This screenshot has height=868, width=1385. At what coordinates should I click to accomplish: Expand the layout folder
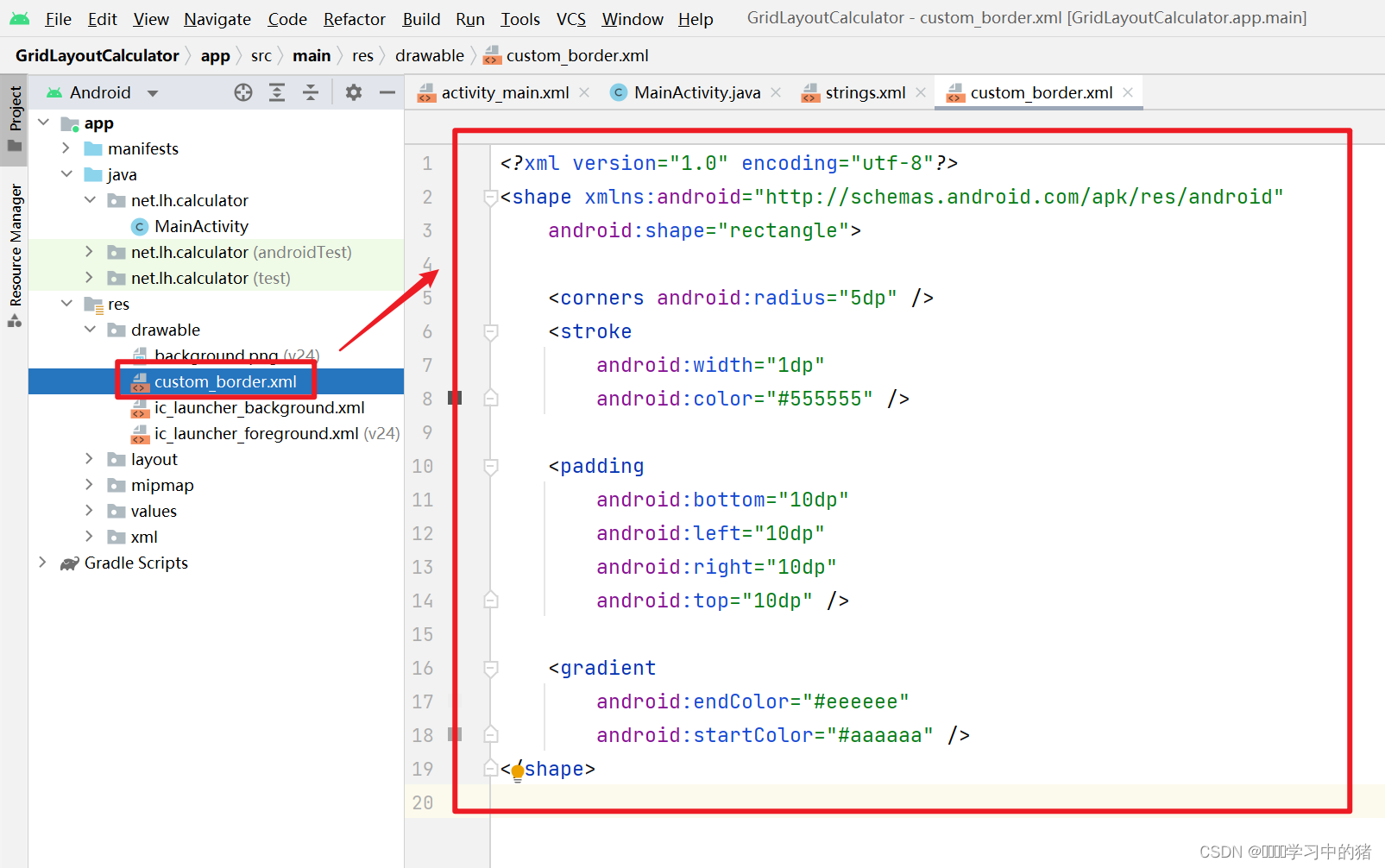pos(90,459)
